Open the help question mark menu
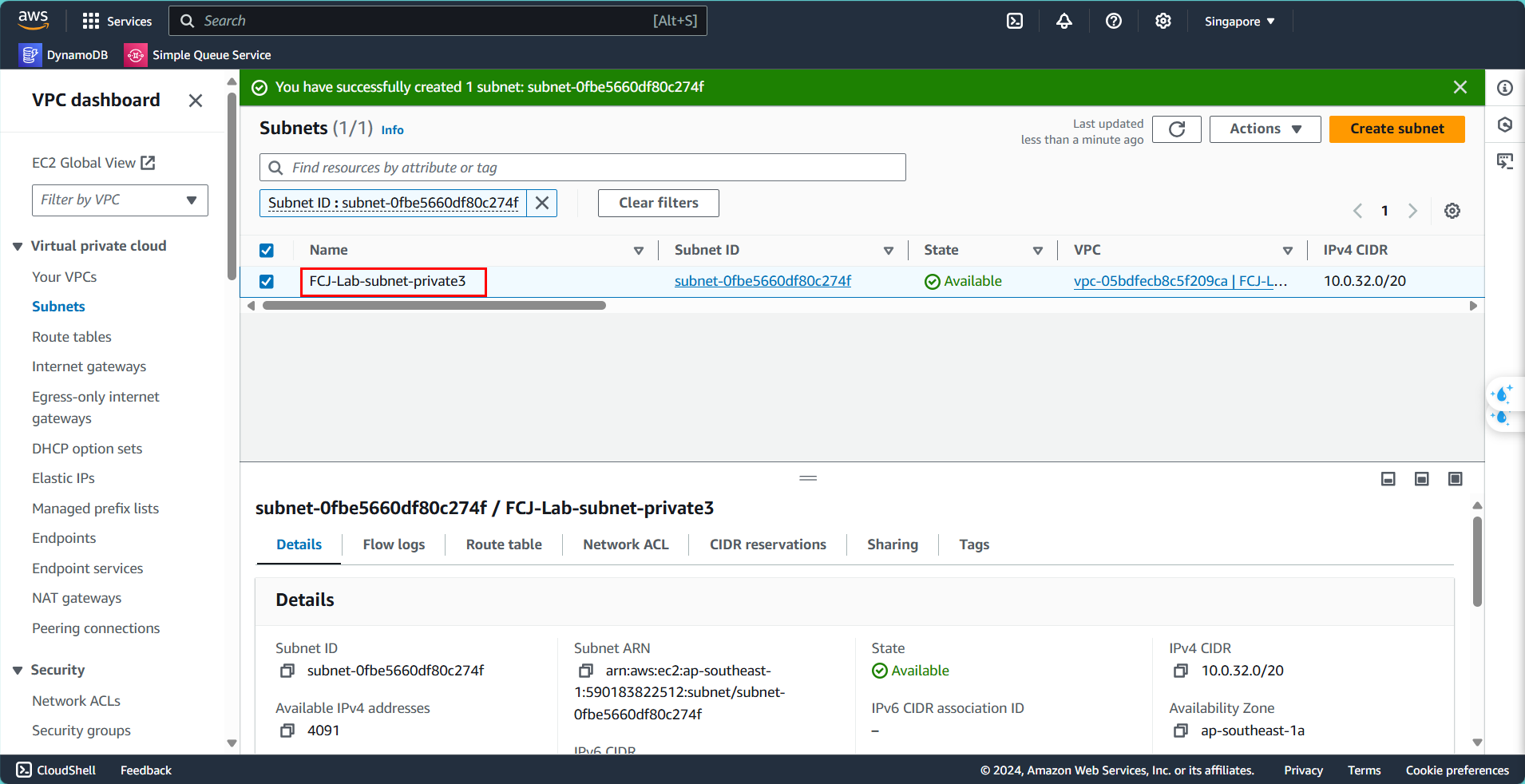Screen dimensions: 1525x784 tap(1114, 21)
